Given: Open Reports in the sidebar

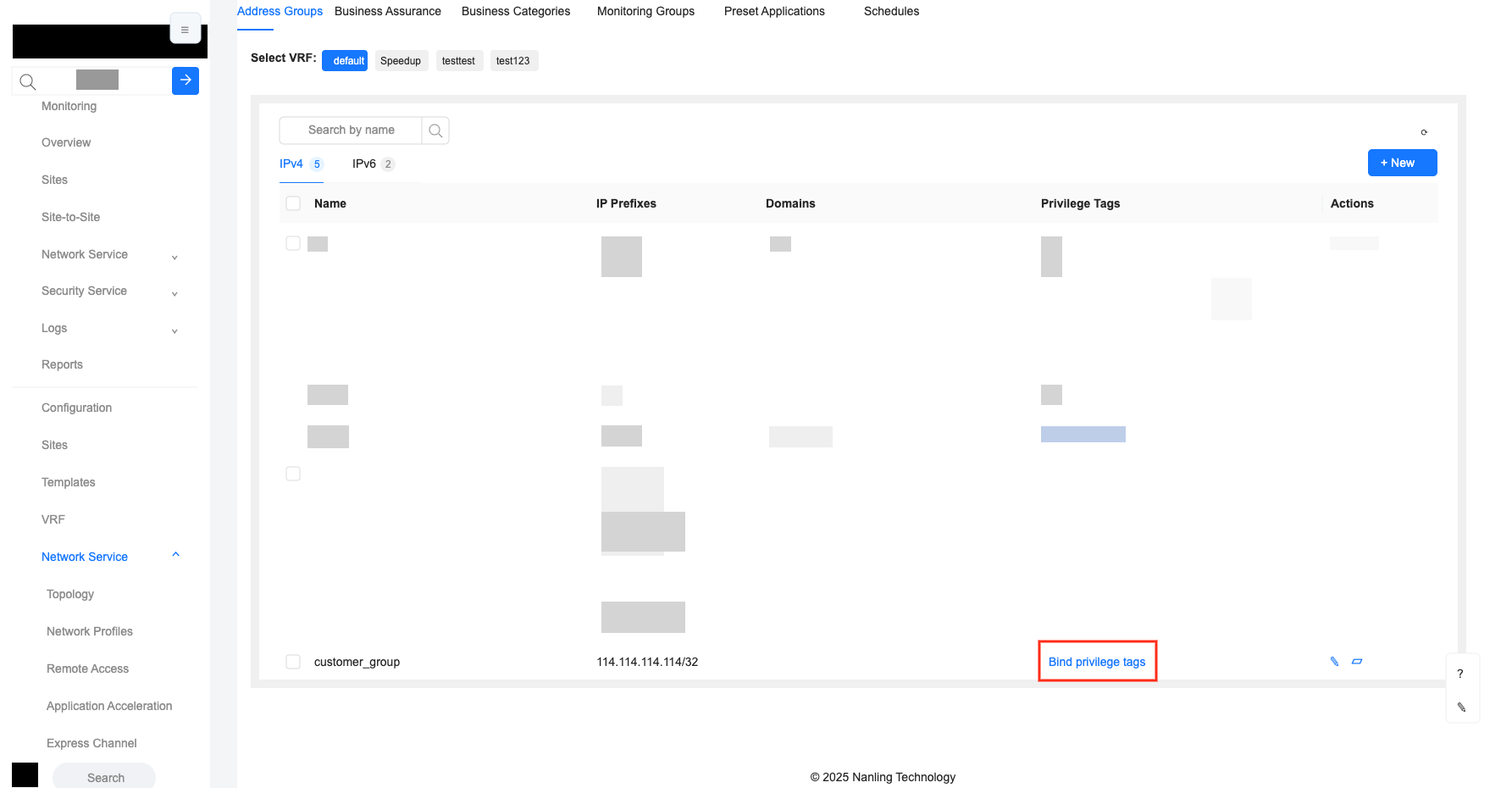Looking at the screenshot, I should [x=62, y=364].
